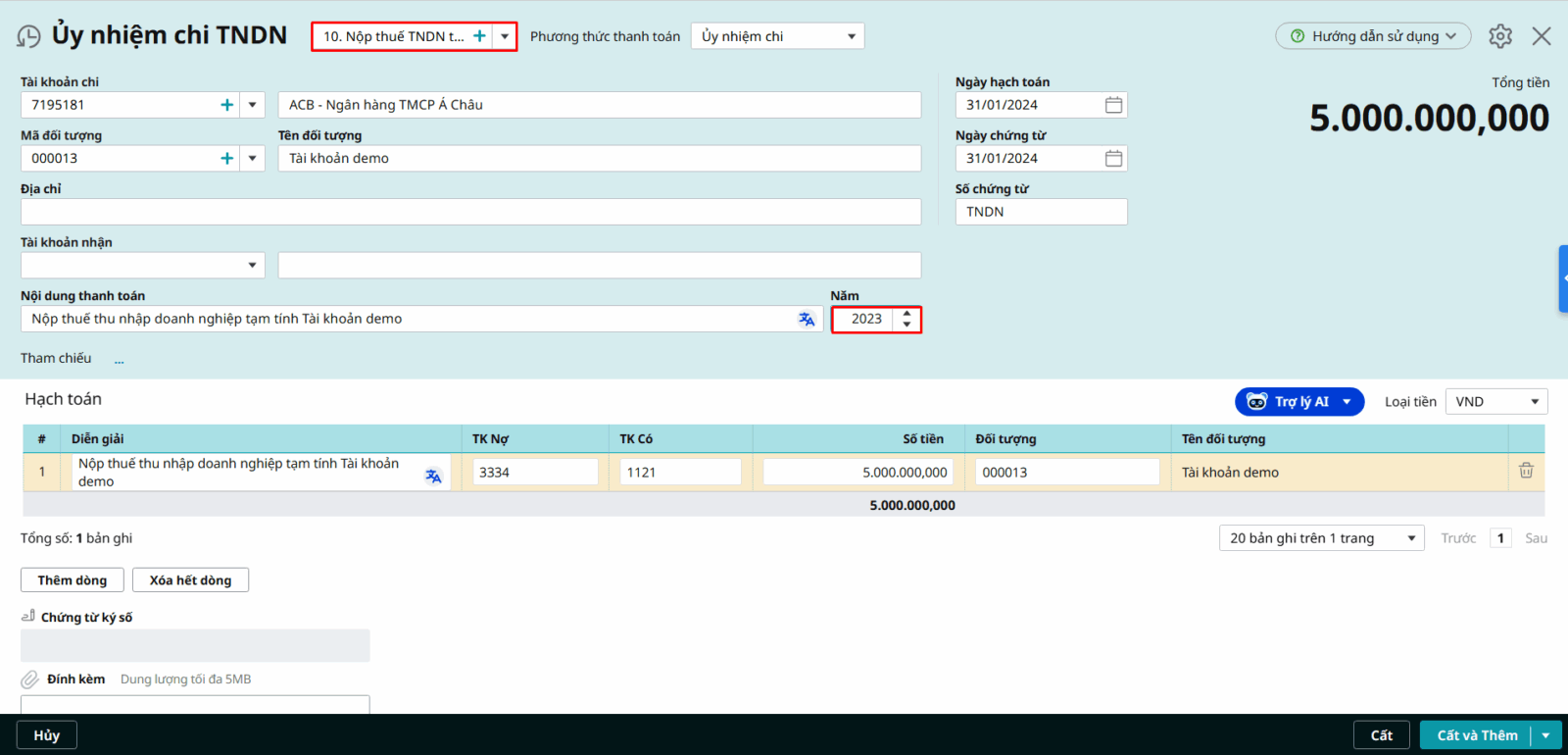Click translate icon in Diễn giải cell

coord(433,477)
